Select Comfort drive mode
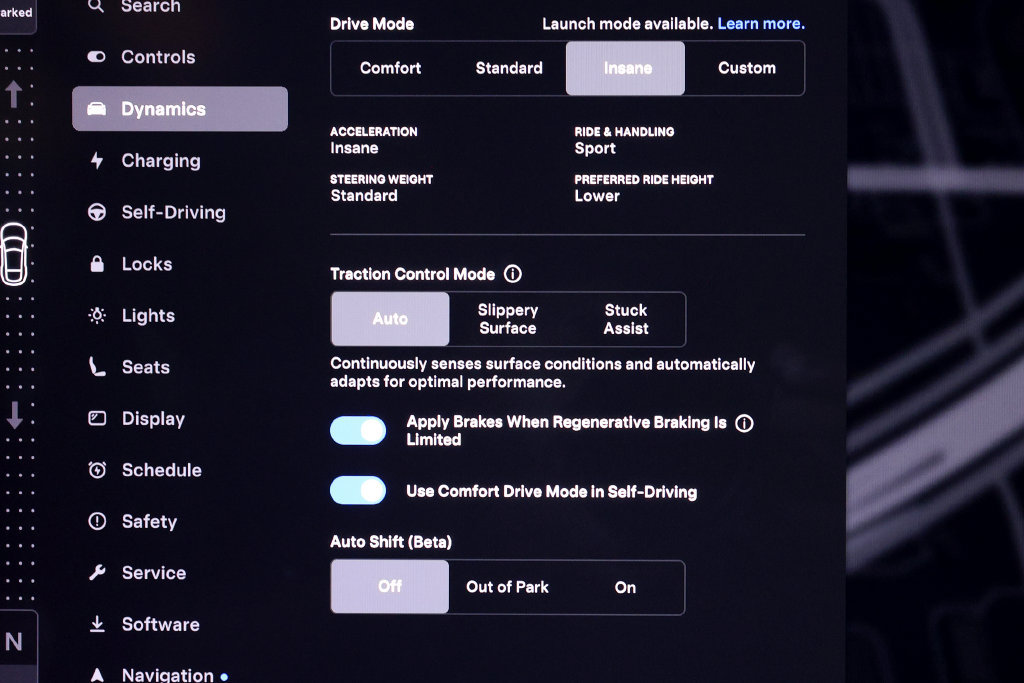Image resolution: width=1024 pixels, height=683 pixels. (391, 68)
